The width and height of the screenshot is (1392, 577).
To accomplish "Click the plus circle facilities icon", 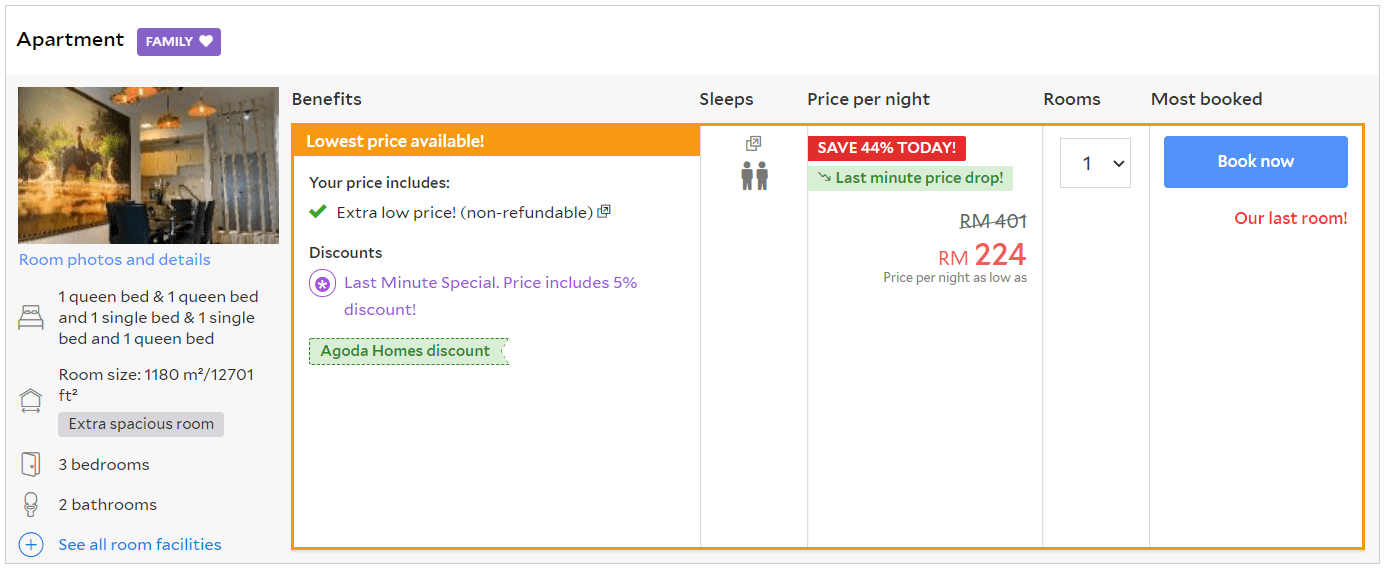I will click(31, 545).
